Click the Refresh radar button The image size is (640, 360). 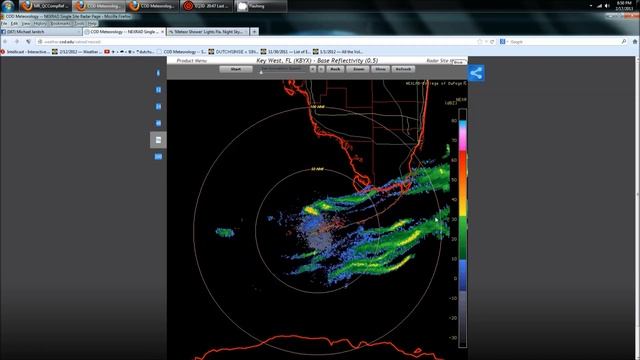(x=403, y=69)
